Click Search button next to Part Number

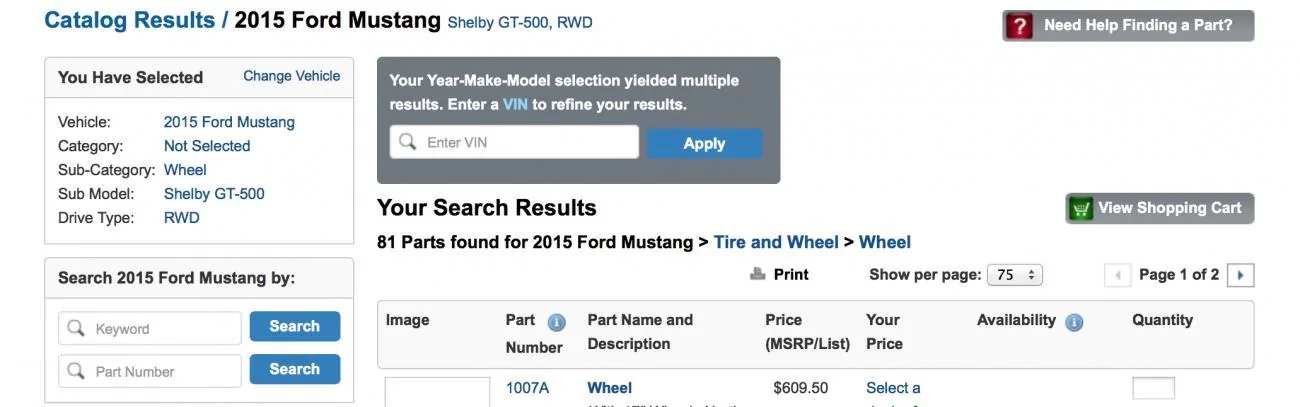pos(294,370)
